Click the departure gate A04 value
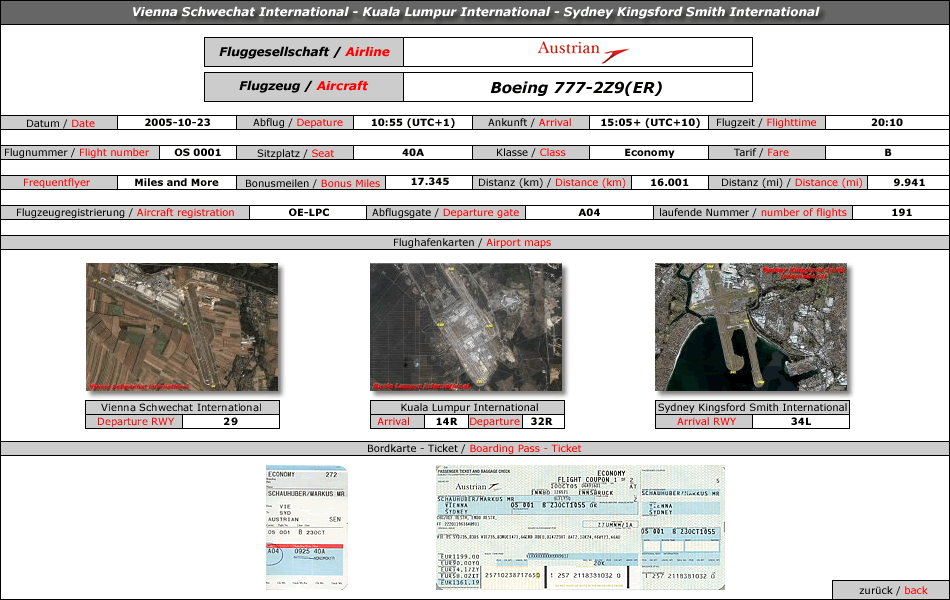 [589, 212]
